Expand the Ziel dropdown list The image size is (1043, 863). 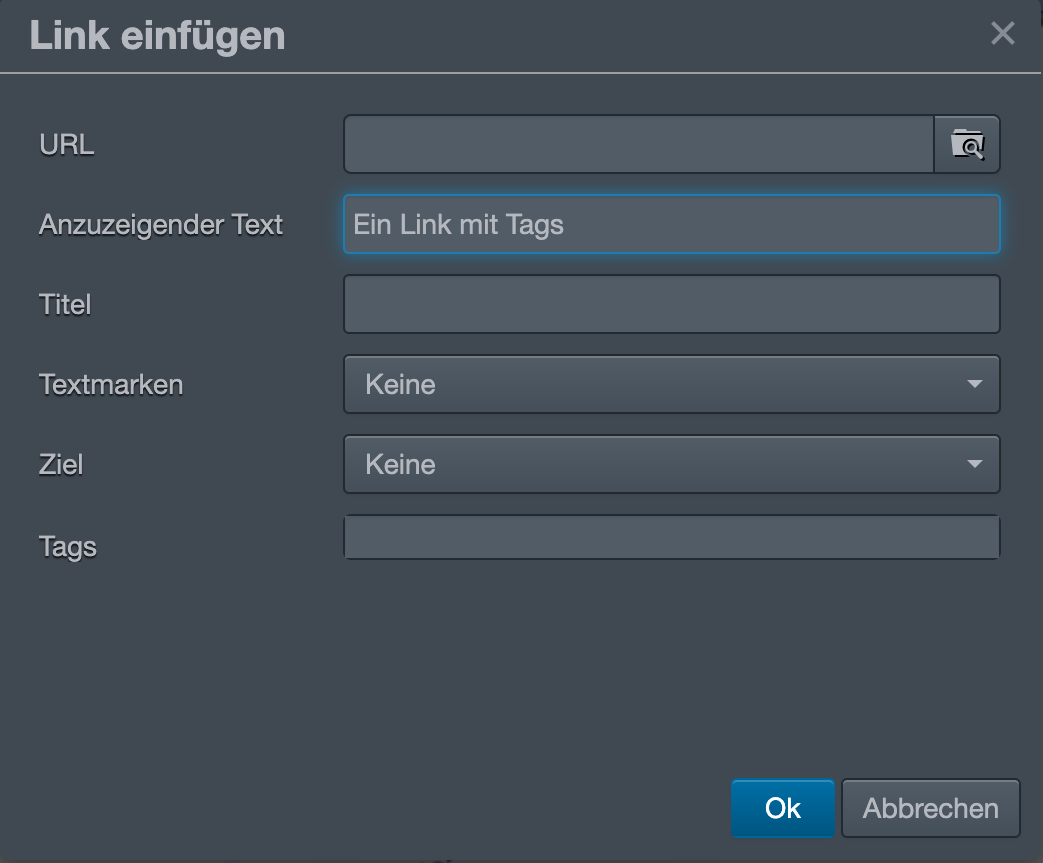point(672,464)
